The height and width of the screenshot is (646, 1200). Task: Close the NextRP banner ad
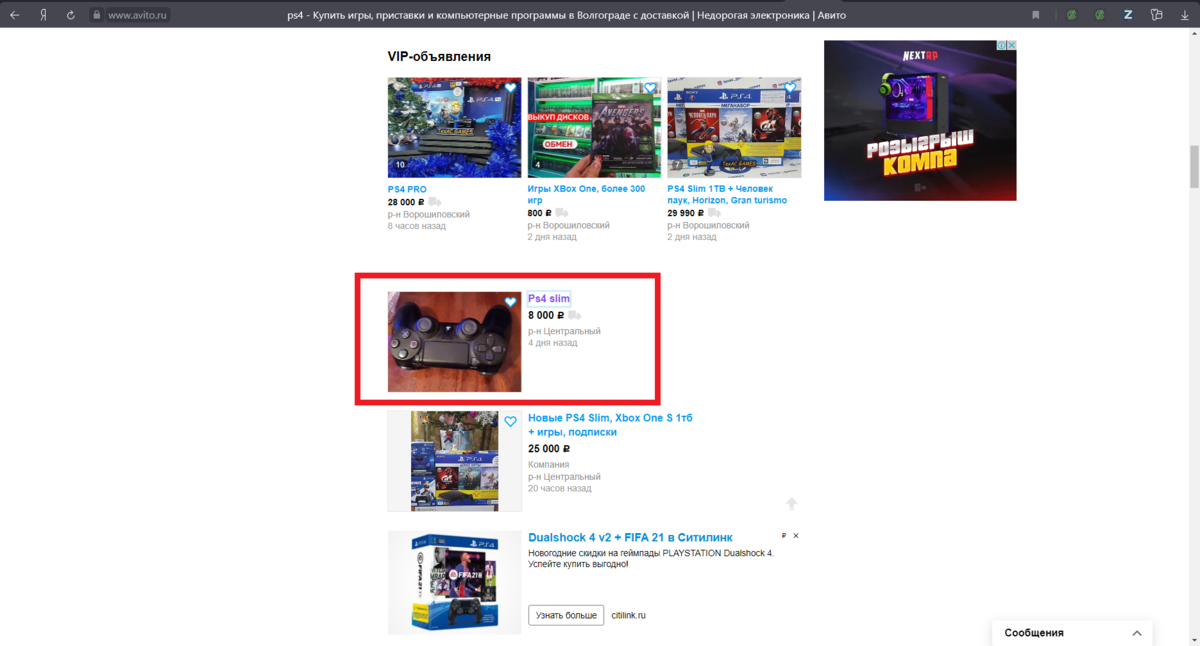tap(1011, 45)
